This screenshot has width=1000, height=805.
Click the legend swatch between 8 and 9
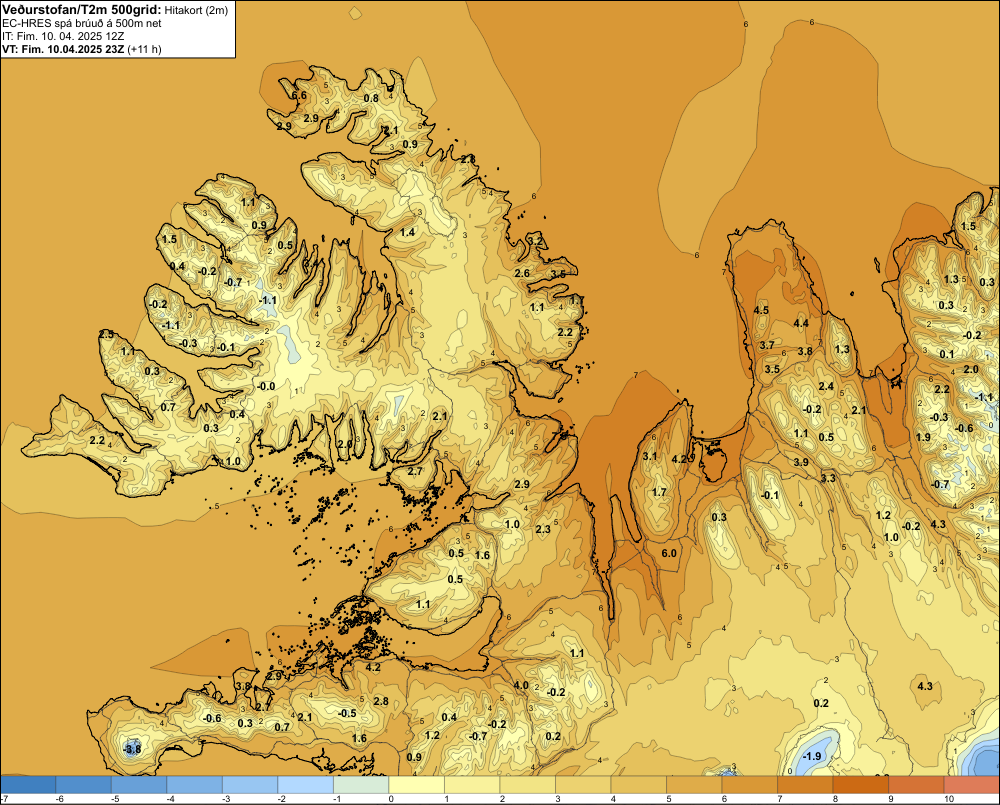(860, 785)
